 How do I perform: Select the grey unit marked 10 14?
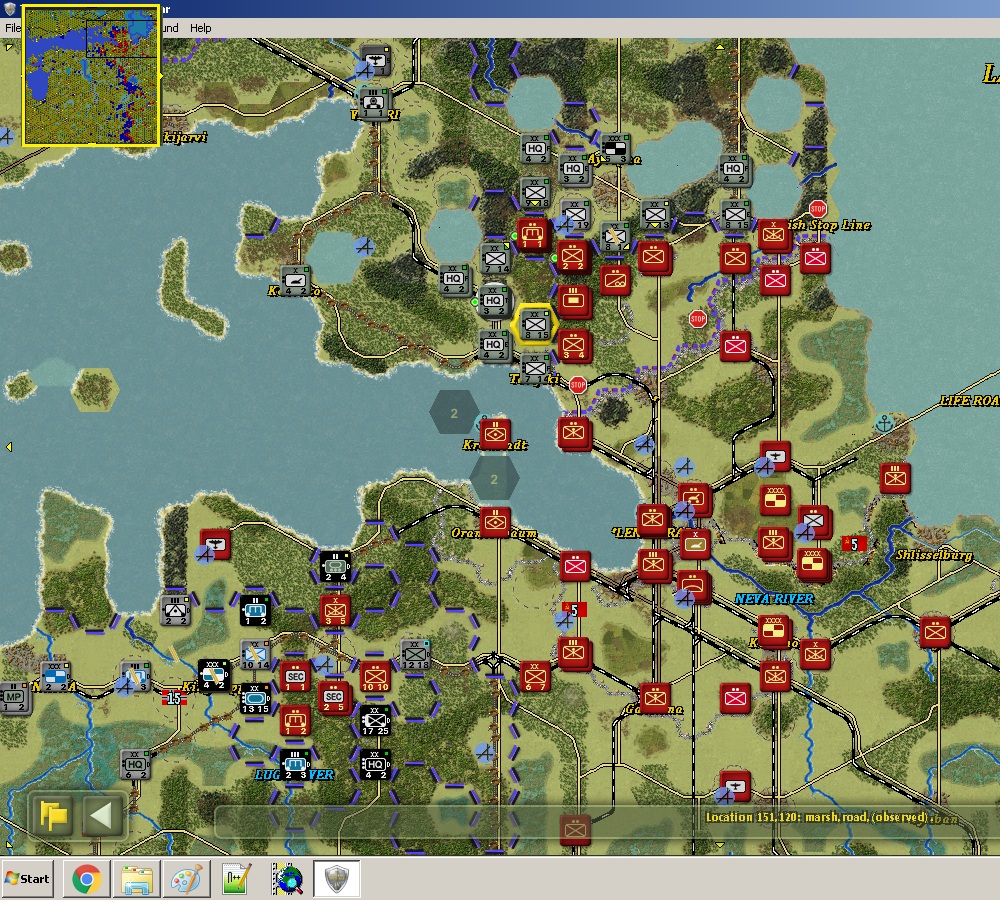click(x=255, y=655)
